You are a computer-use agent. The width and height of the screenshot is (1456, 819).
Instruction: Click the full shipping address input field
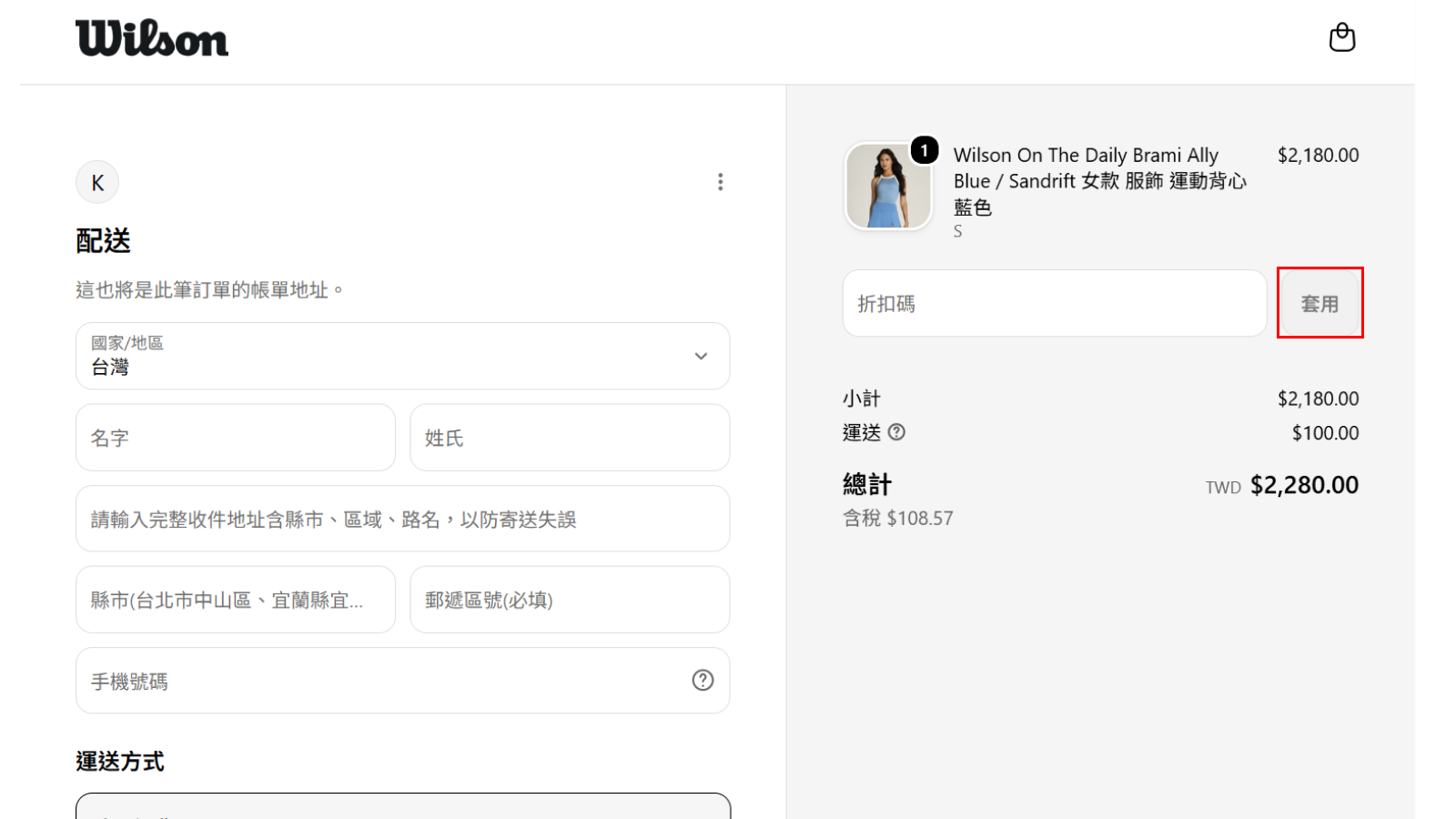(402, 519)
